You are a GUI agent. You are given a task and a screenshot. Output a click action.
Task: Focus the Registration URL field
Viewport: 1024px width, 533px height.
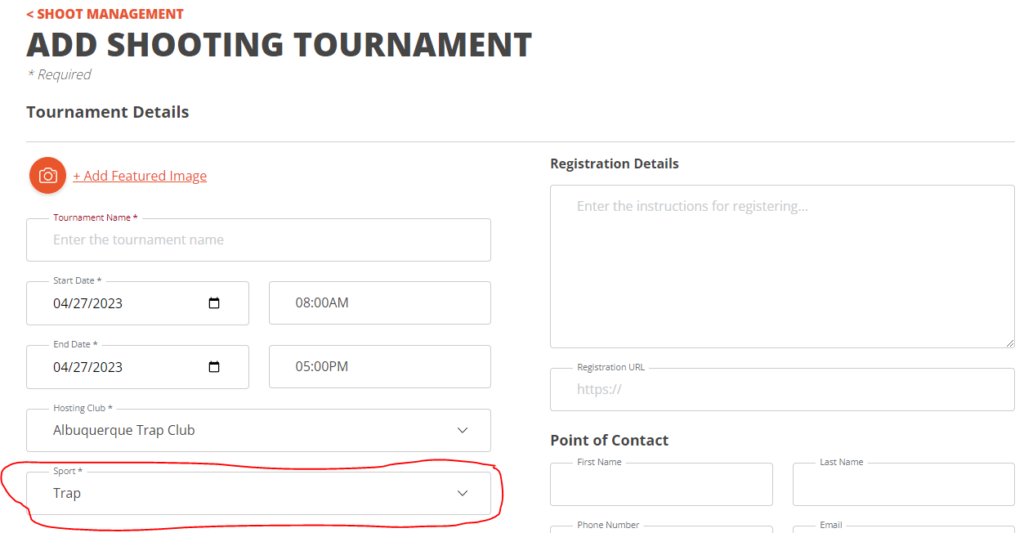[x=782, y=389]
